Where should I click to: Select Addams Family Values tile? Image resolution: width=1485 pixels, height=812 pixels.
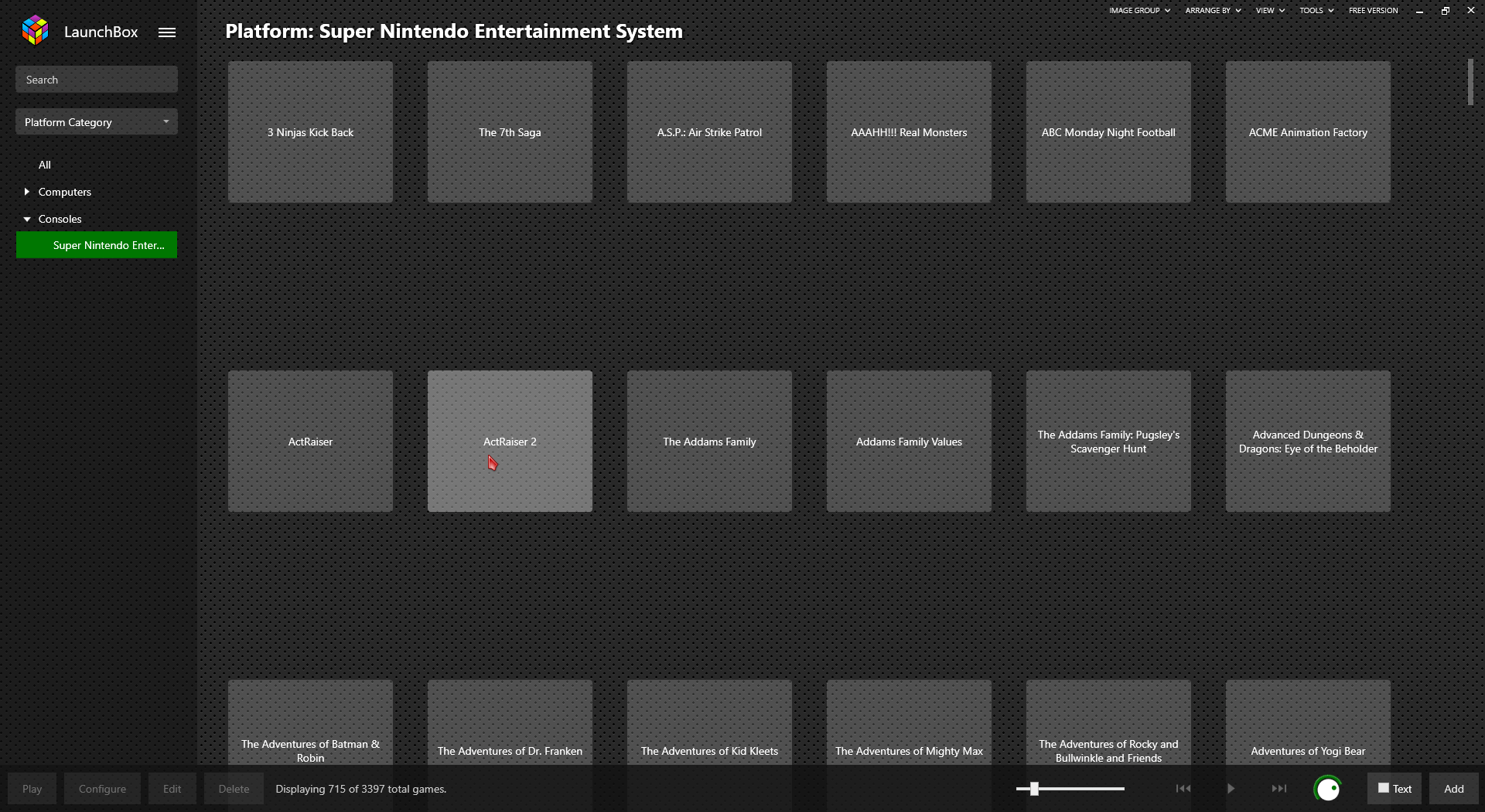(909, 442)
